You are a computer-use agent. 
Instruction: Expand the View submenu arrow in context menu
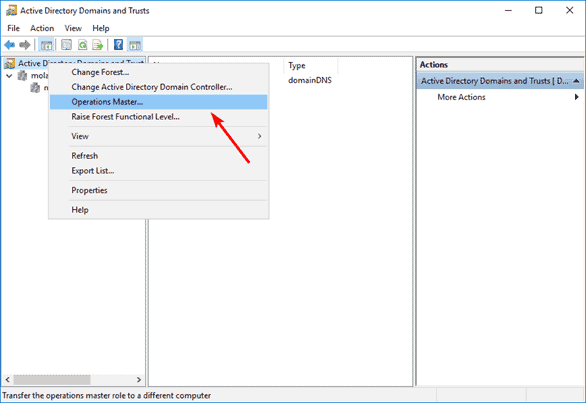[x=259, y=136]
